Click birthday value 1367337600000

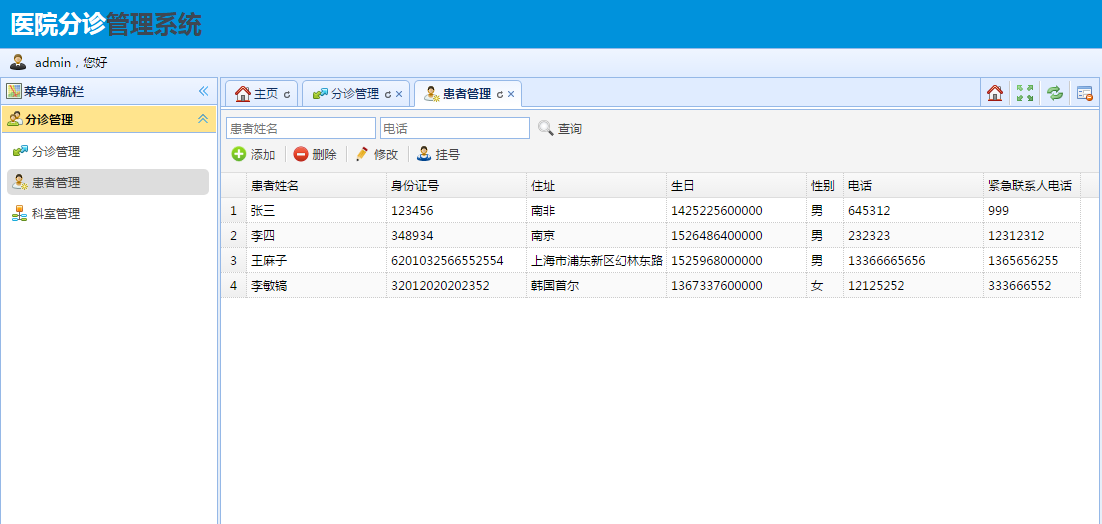717,286
